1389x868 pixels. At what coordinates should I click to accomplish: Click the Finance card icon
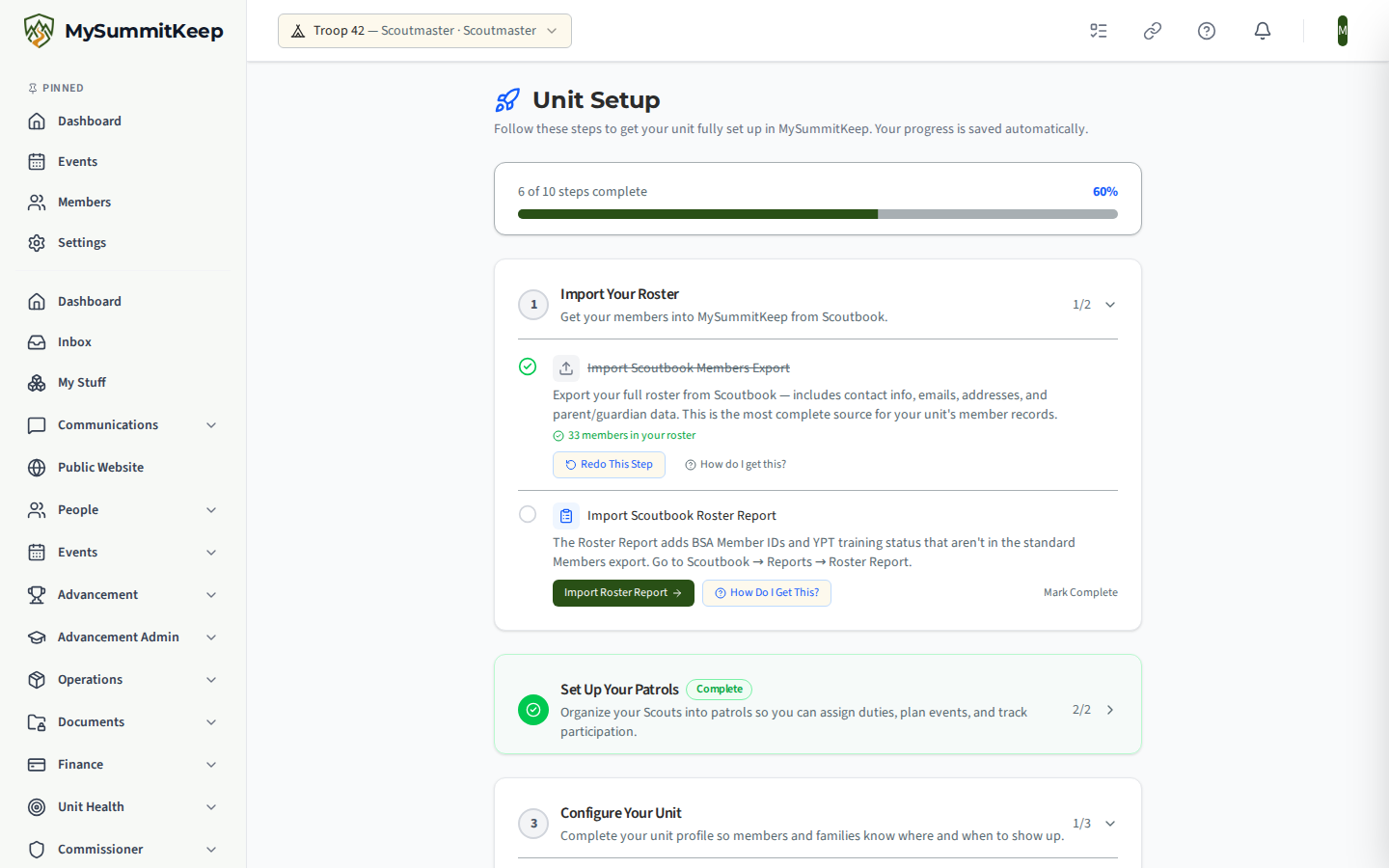pyautogui.click(x=37, y=765)
